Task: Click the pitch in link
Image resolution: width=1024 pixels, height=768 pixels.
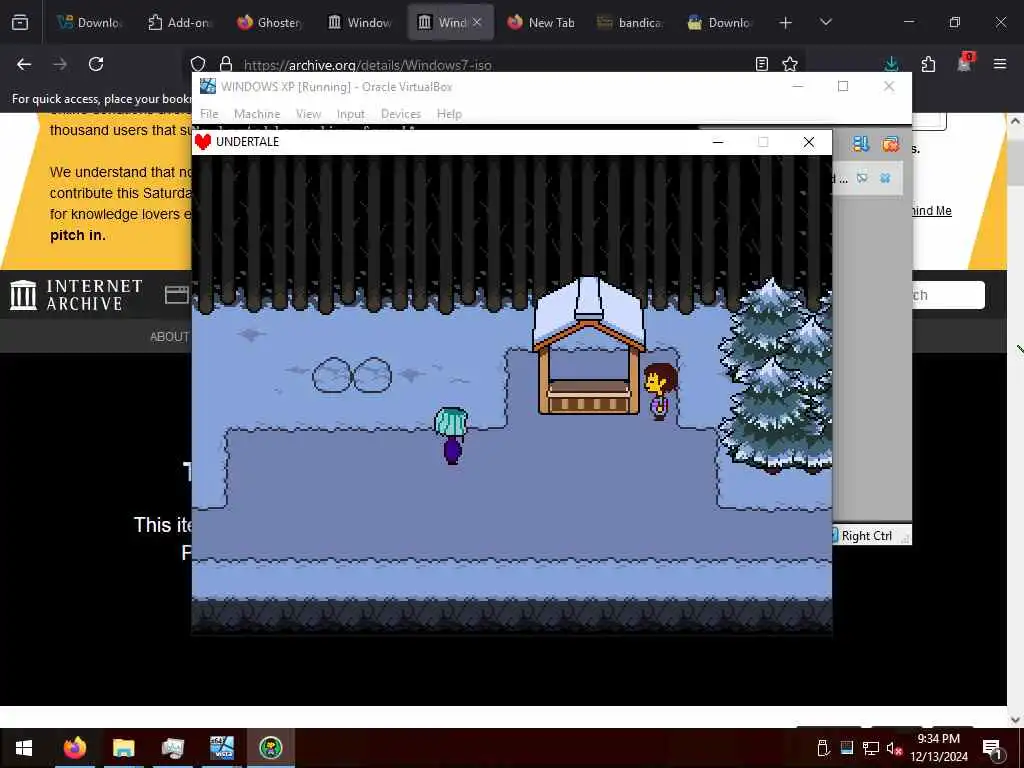Action: click(x=78, y=235)
